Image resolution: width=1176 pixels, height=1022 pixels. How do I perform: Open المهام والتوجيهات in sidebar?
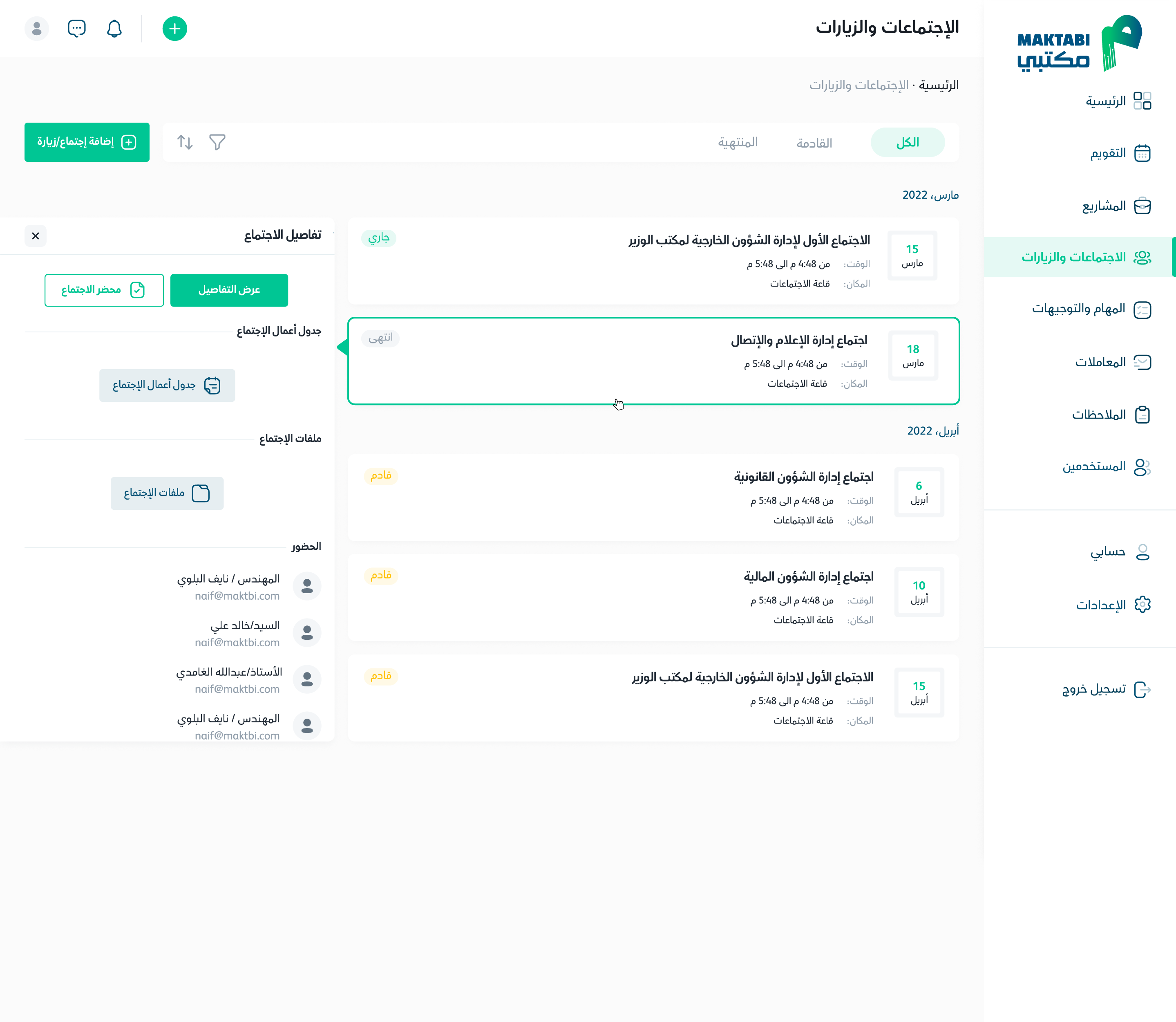(1091, 309)
